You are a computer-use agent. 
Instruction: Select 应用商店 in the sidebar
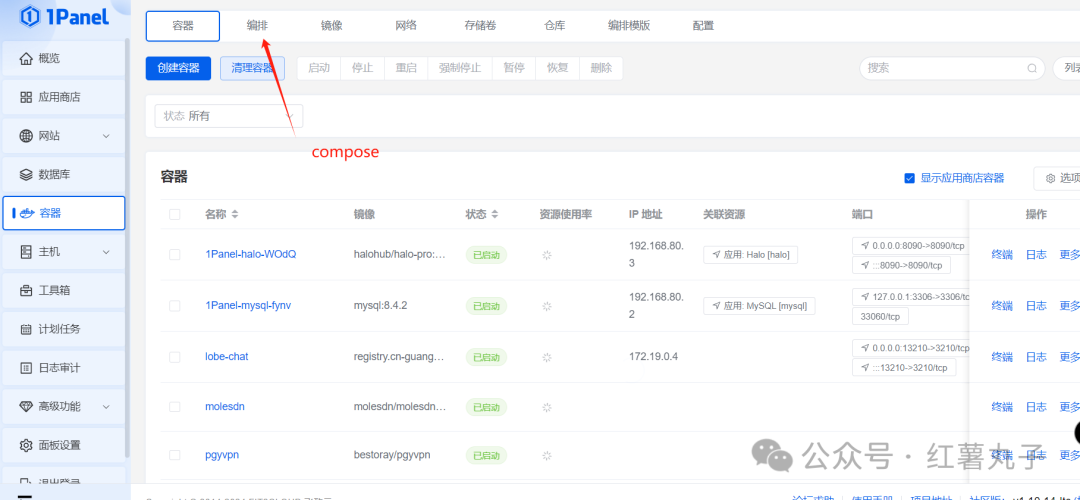[65, 97]
